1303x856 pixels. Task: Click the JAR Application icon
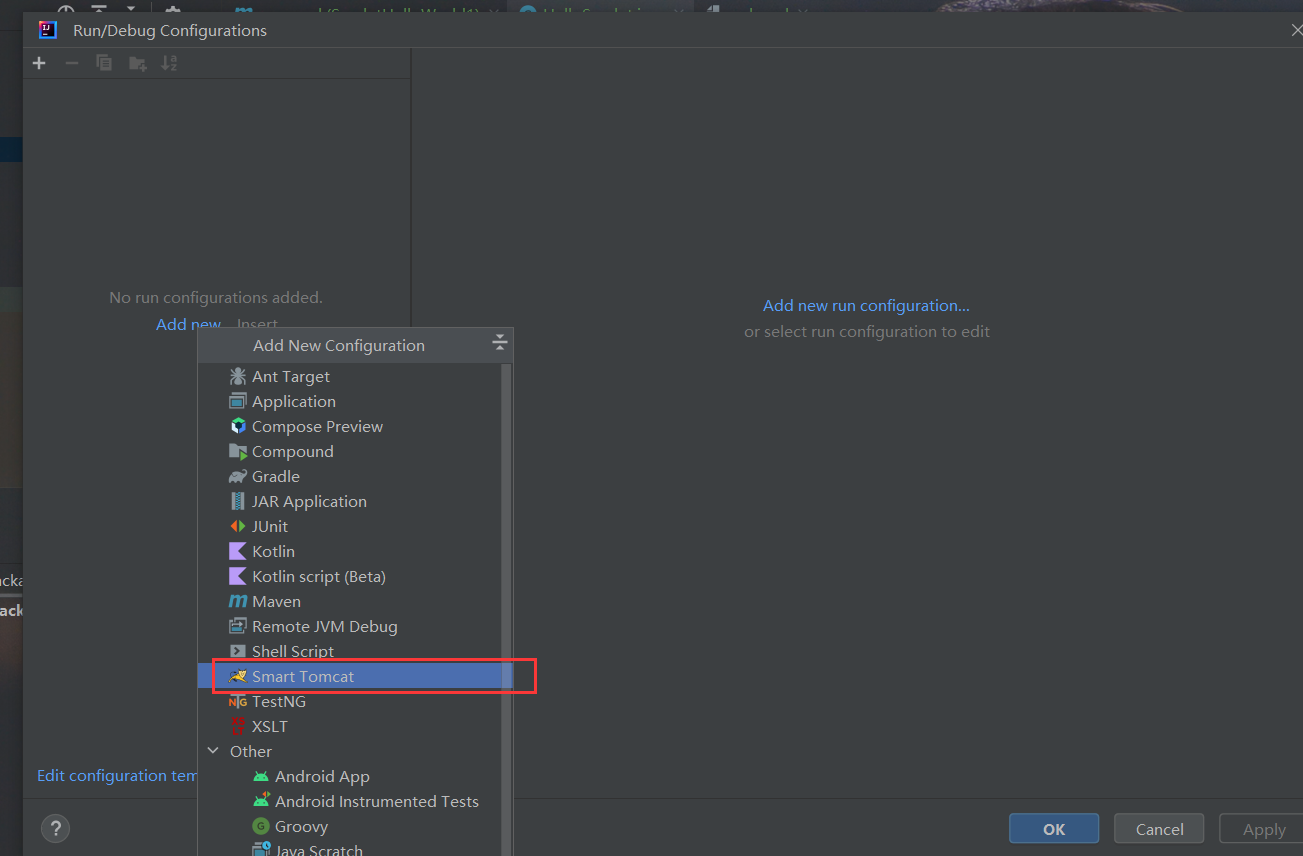[237, 501]
